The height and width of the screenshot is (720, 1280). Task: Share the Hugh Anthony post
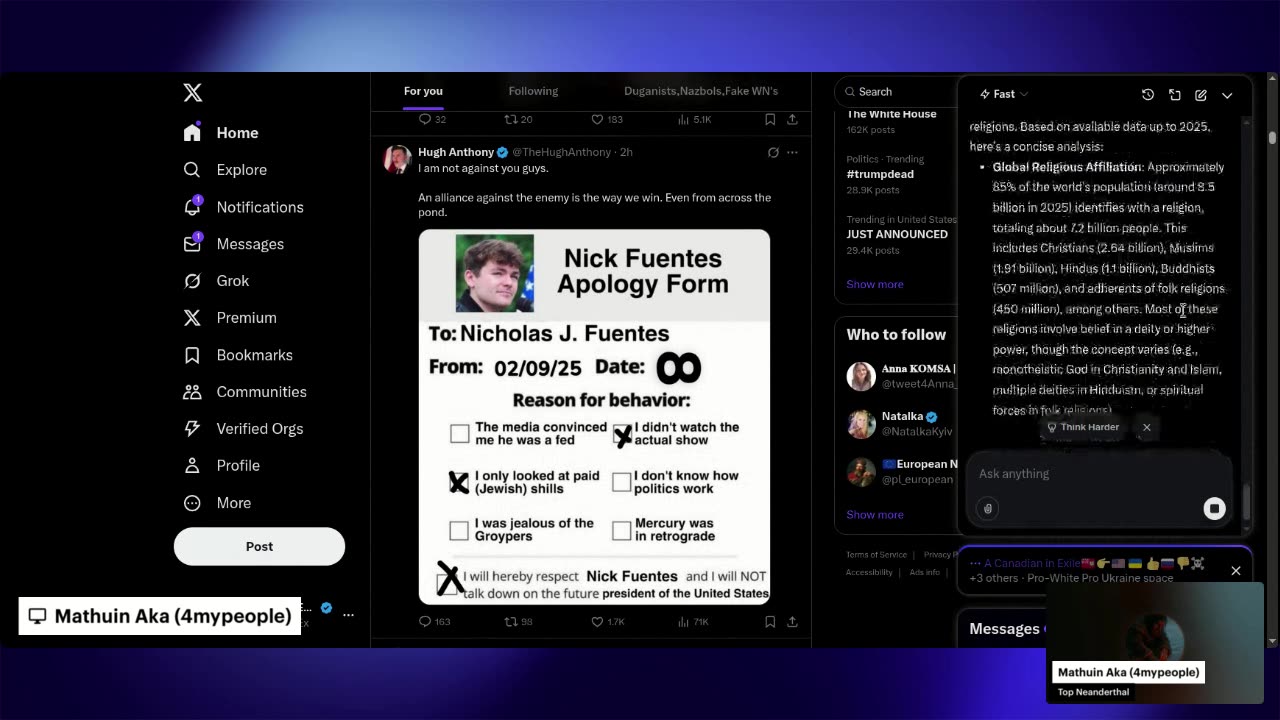pyautogui.click(x=792, y=622)
